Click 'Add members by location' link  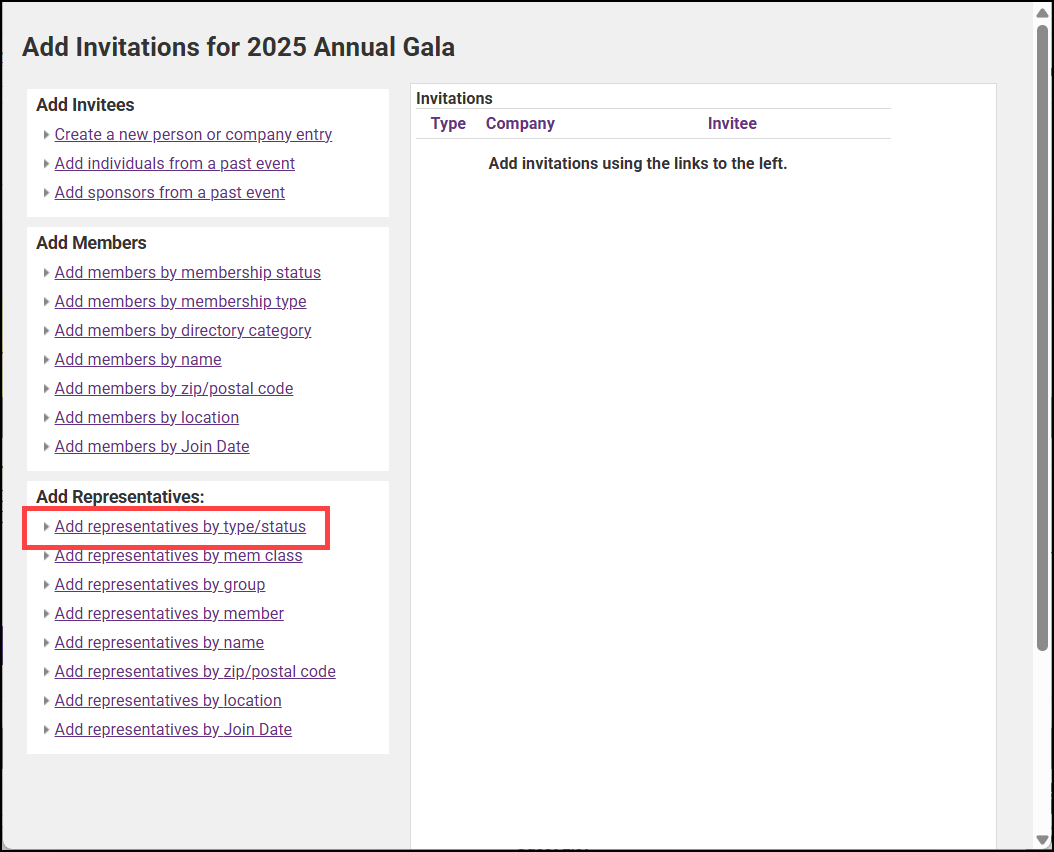[147, 417]
